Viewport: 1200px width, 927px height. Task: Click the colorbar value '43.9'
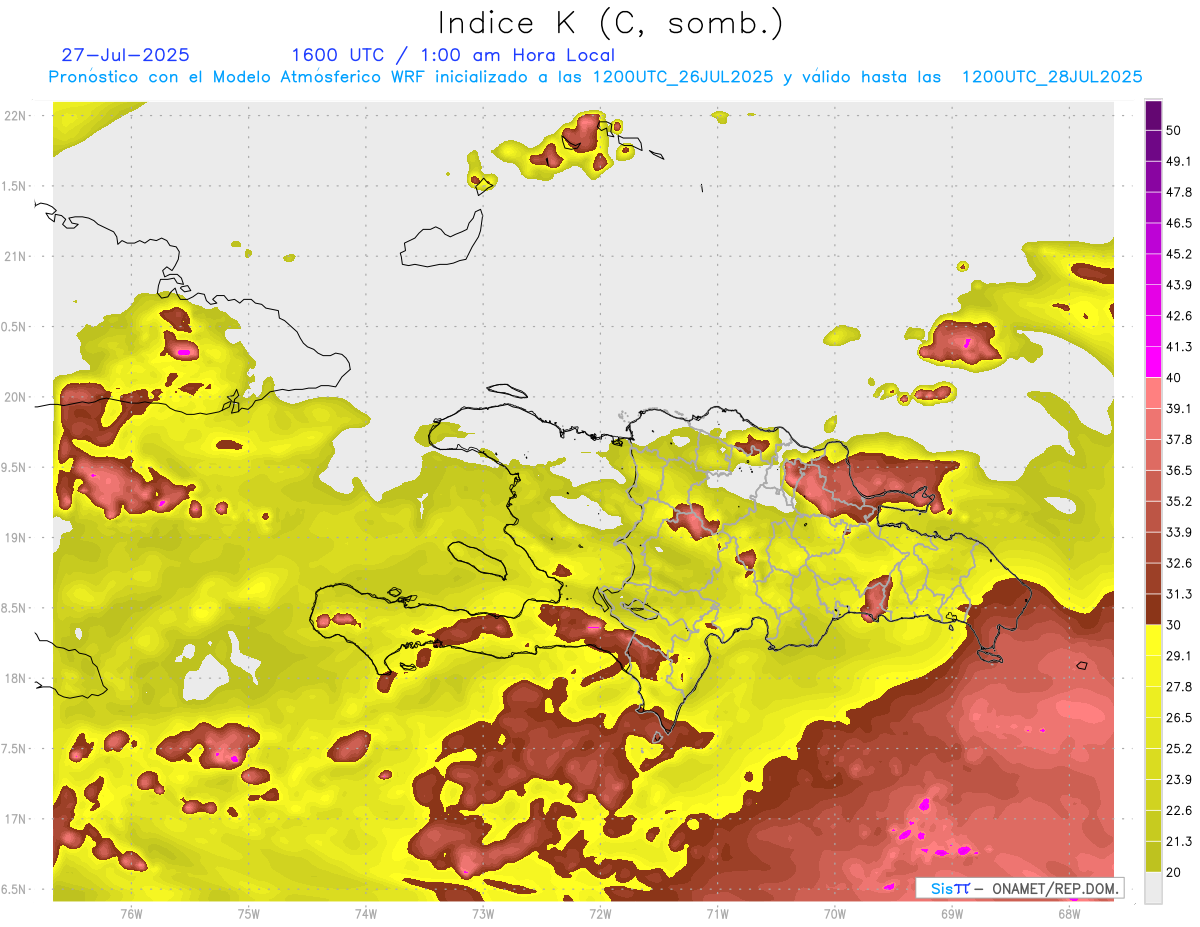(1179, 285)
